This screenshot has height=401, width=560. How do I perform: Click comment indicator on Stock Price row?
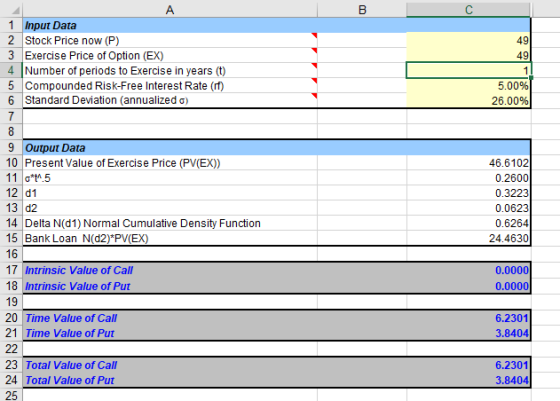pos(315,35)
